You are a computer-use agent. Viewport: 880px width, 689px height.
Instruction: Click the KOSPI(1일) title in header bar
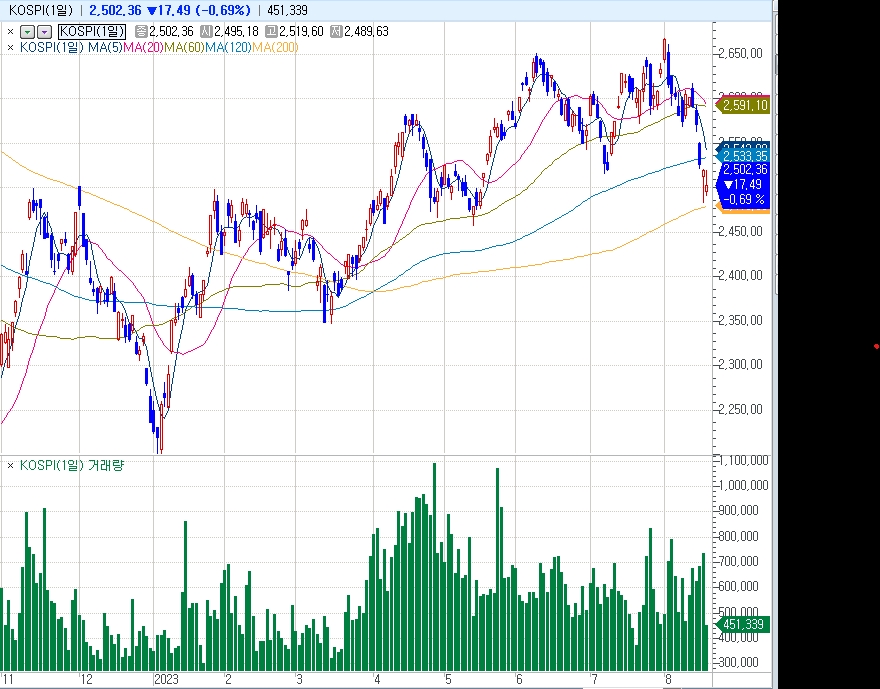pos(40,10)
